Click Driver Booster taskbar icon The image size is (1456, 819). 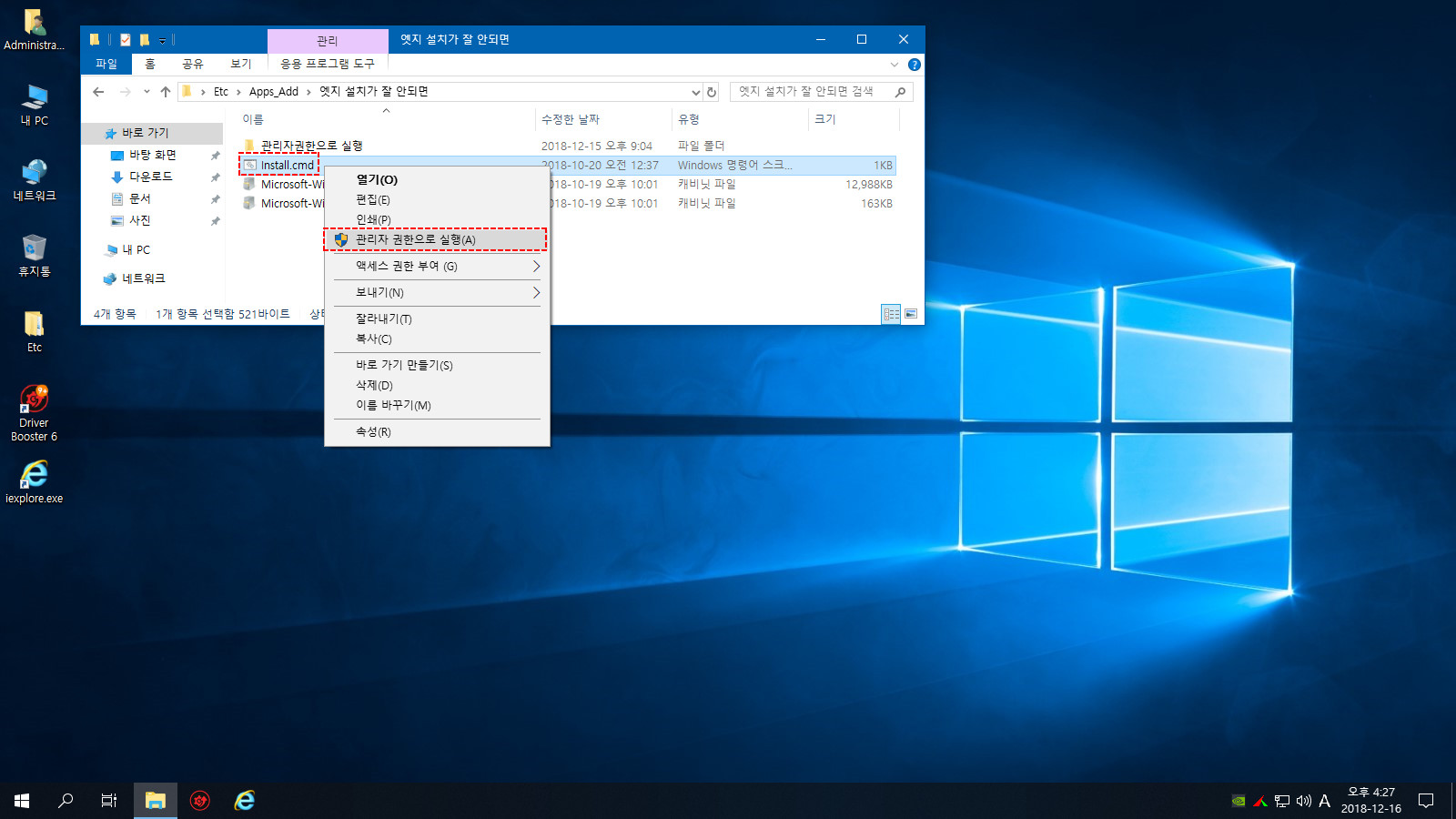200,801
